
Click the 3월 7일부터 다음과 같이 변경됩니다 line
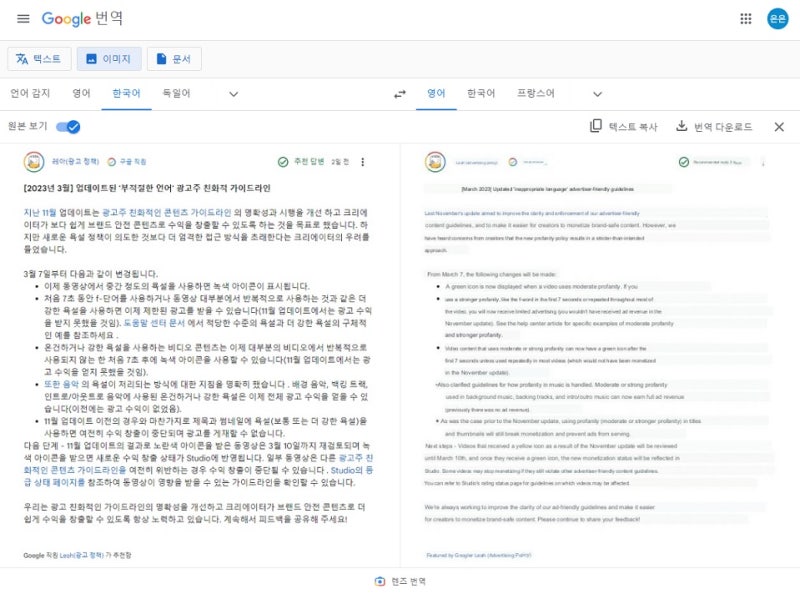click(x=91, y=274)
